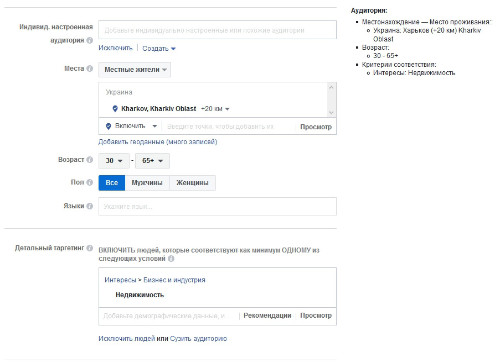Open Включить location mode dropdown
This screenshot has height=363, width=500.
click(131, 126)
